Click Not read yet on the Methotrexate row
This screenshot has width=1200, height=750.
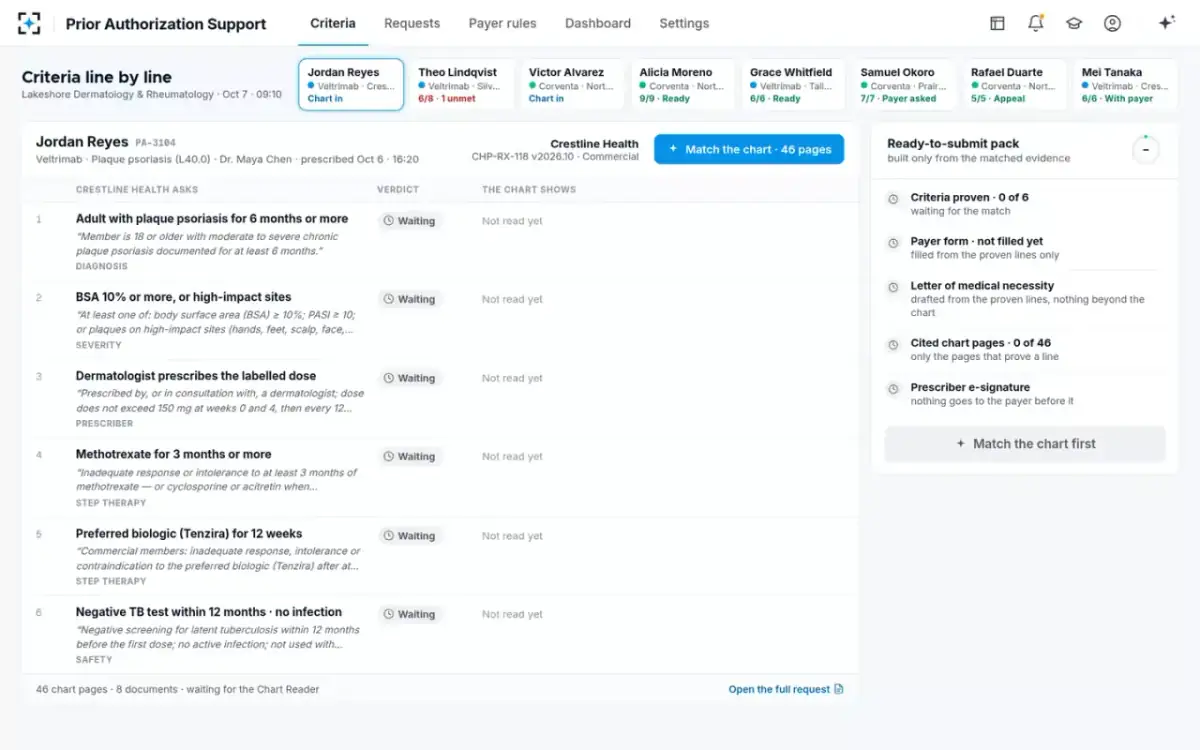click(512, 456)
